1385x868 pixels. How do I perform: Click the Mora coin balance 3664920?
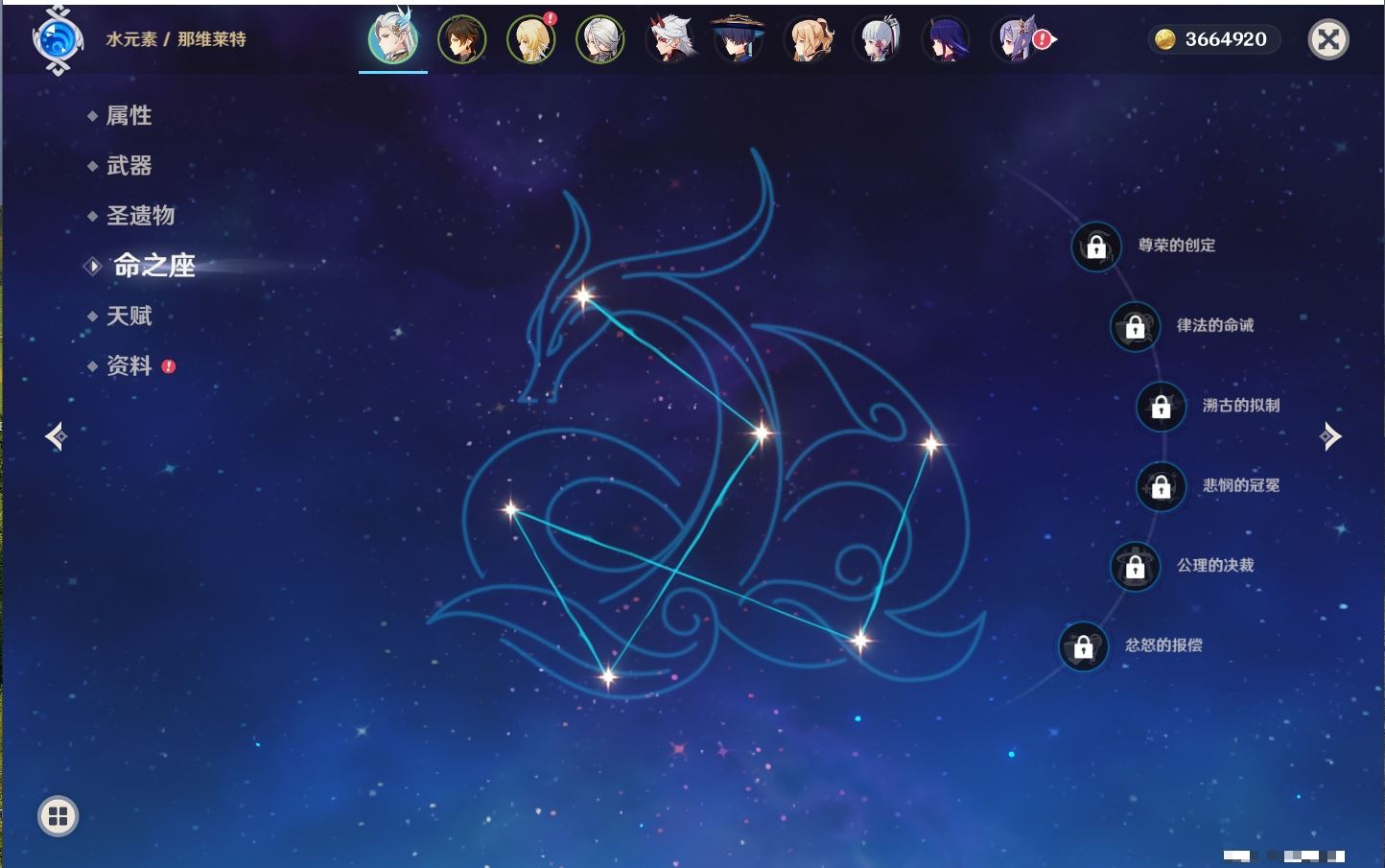[x=1213, y=39]
